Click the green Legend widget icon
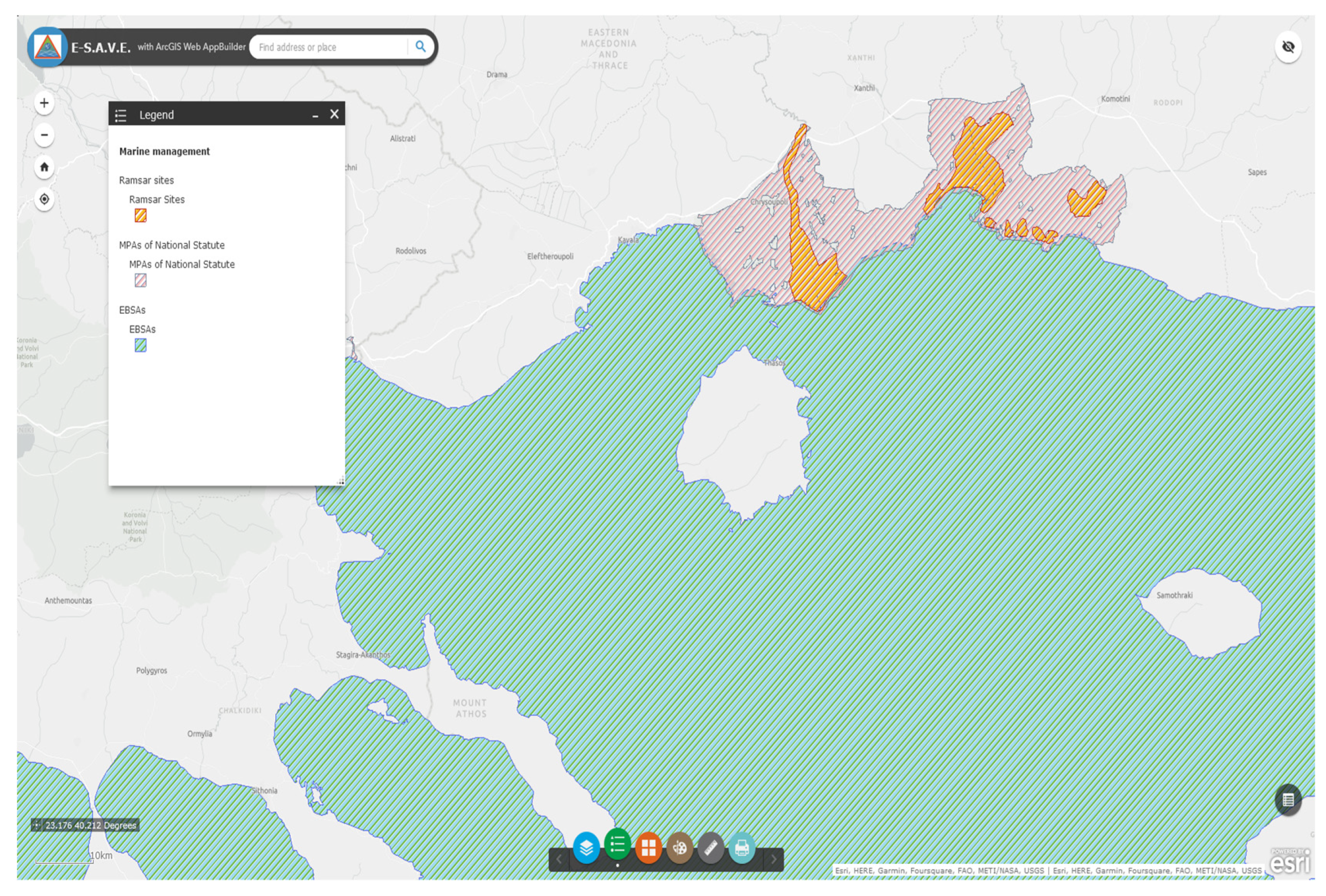 617,844
